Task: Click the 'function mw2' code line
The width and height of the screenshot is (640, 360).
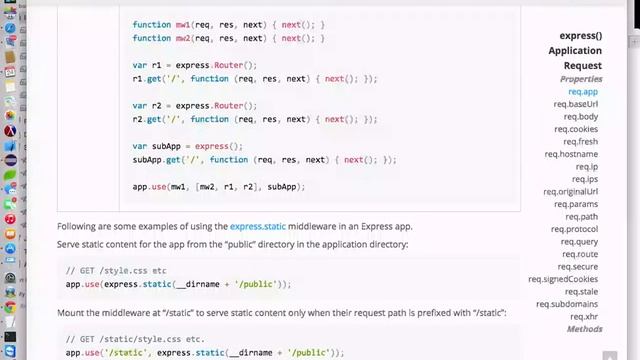Action: pos(229,38)
